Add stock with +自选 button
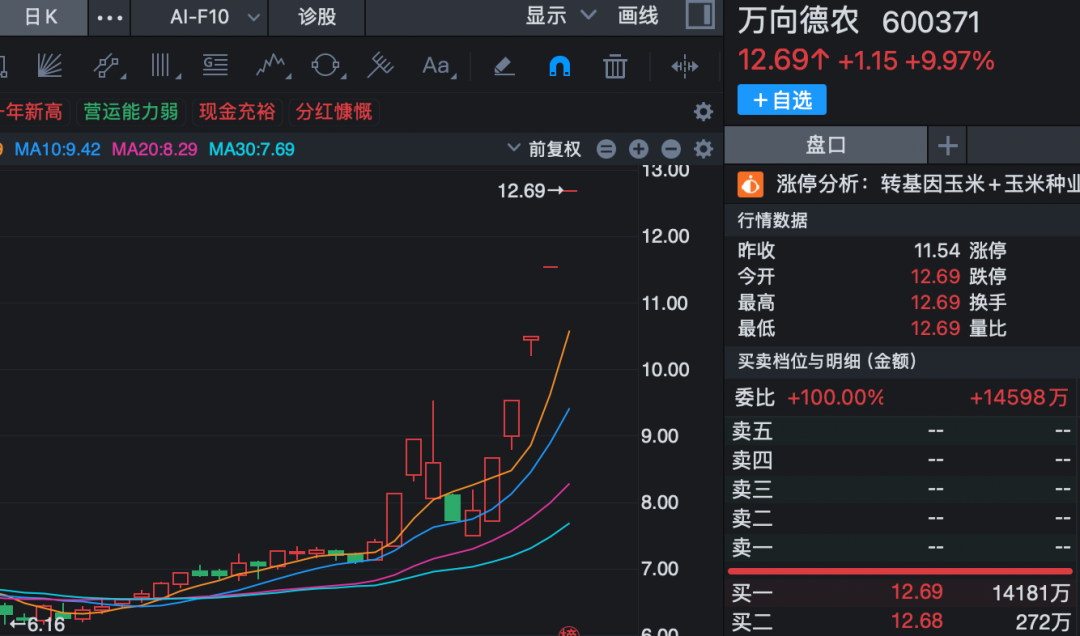This screenshot has width=1080, height=636. coord(782,101)
